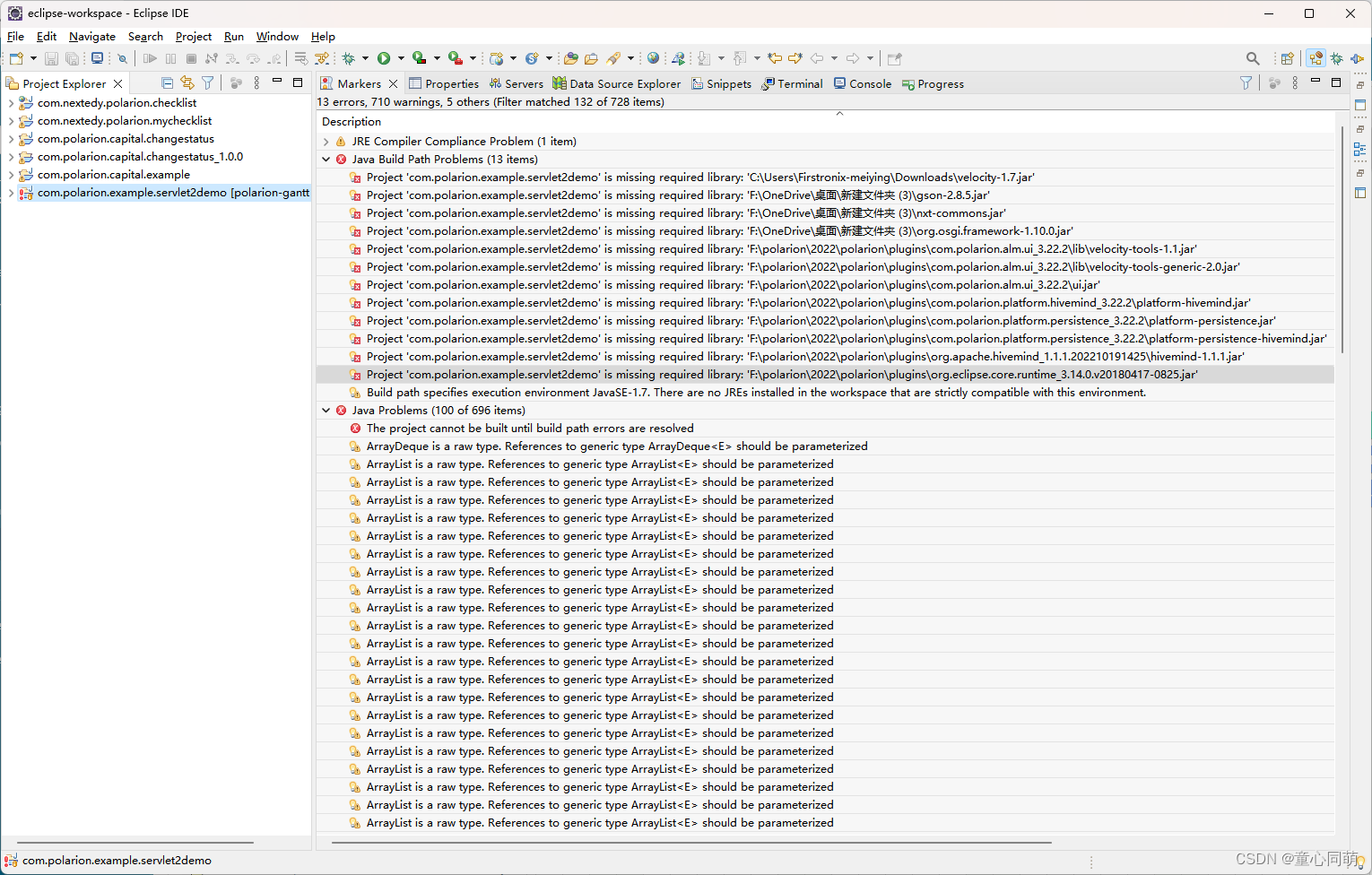Screen dimensions: 1372x875
Task: Switch to the Debug perspective bug icon
Action: point(1337,58)
